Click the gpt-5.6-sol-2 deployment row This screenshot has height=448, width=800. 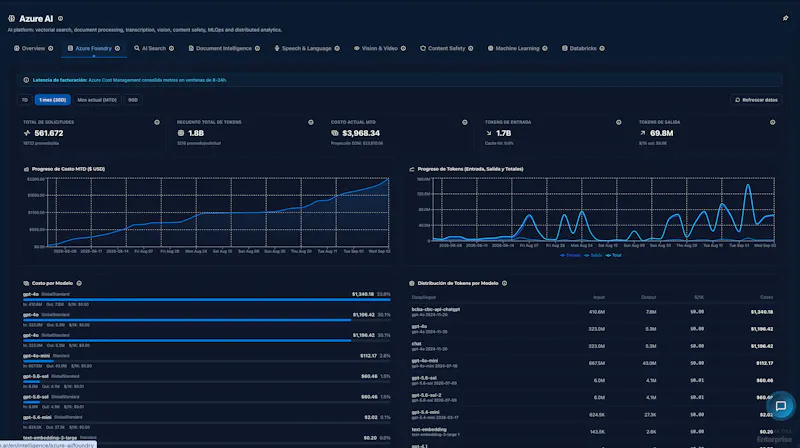tap(592, 397)
